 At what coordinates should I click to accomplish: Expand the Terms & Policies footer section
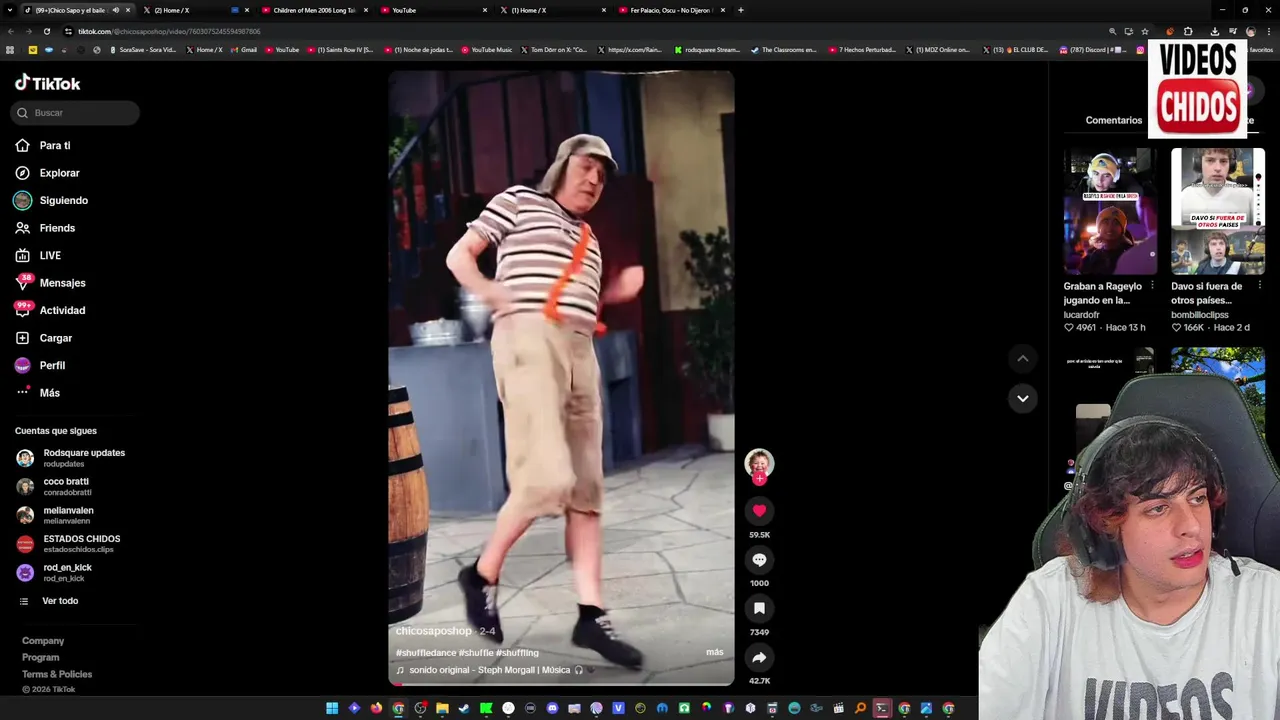click(57, 674)
